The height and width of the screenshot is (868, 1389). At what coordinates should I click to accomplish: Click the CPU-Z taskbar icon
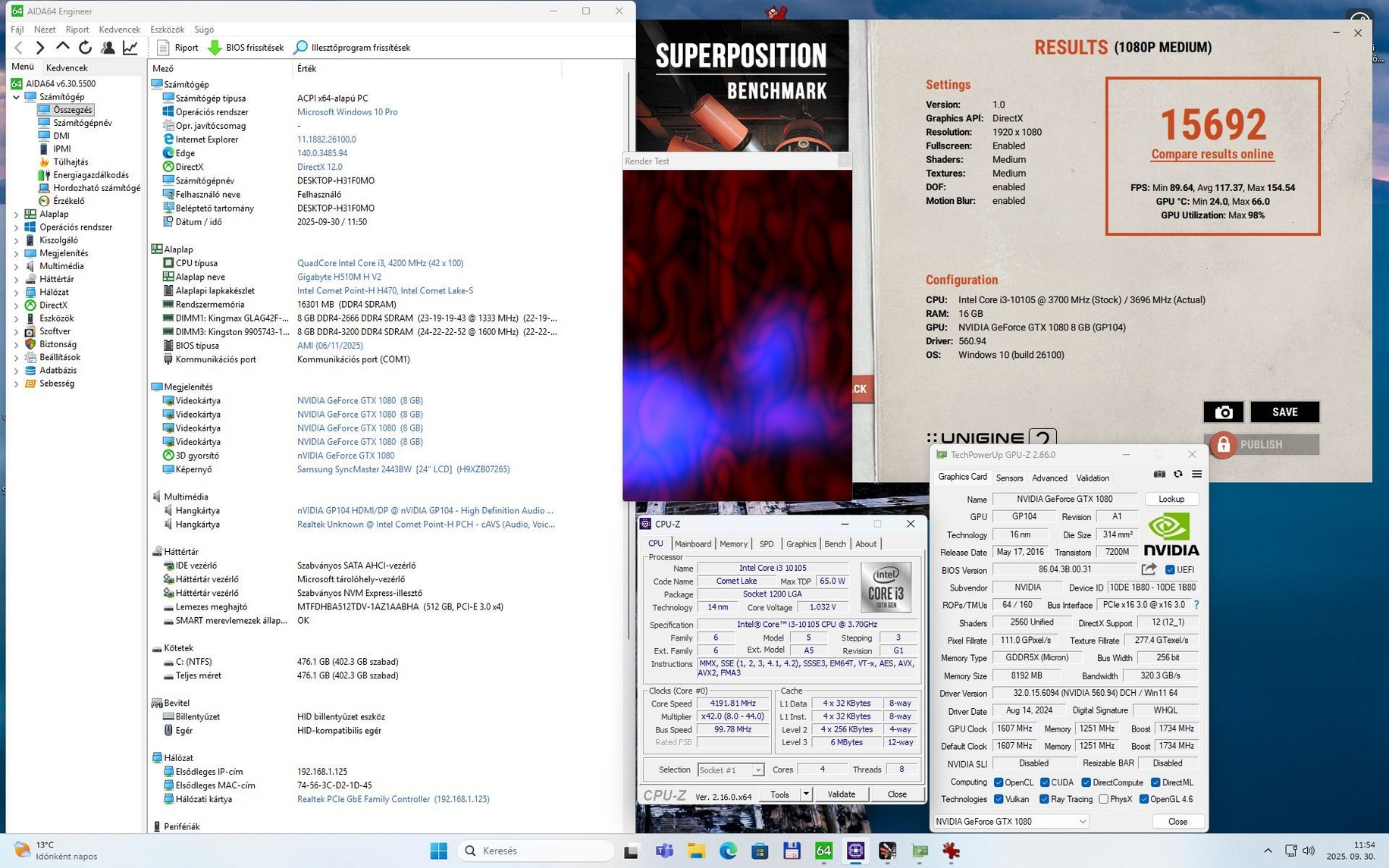[x=855, y=851]
